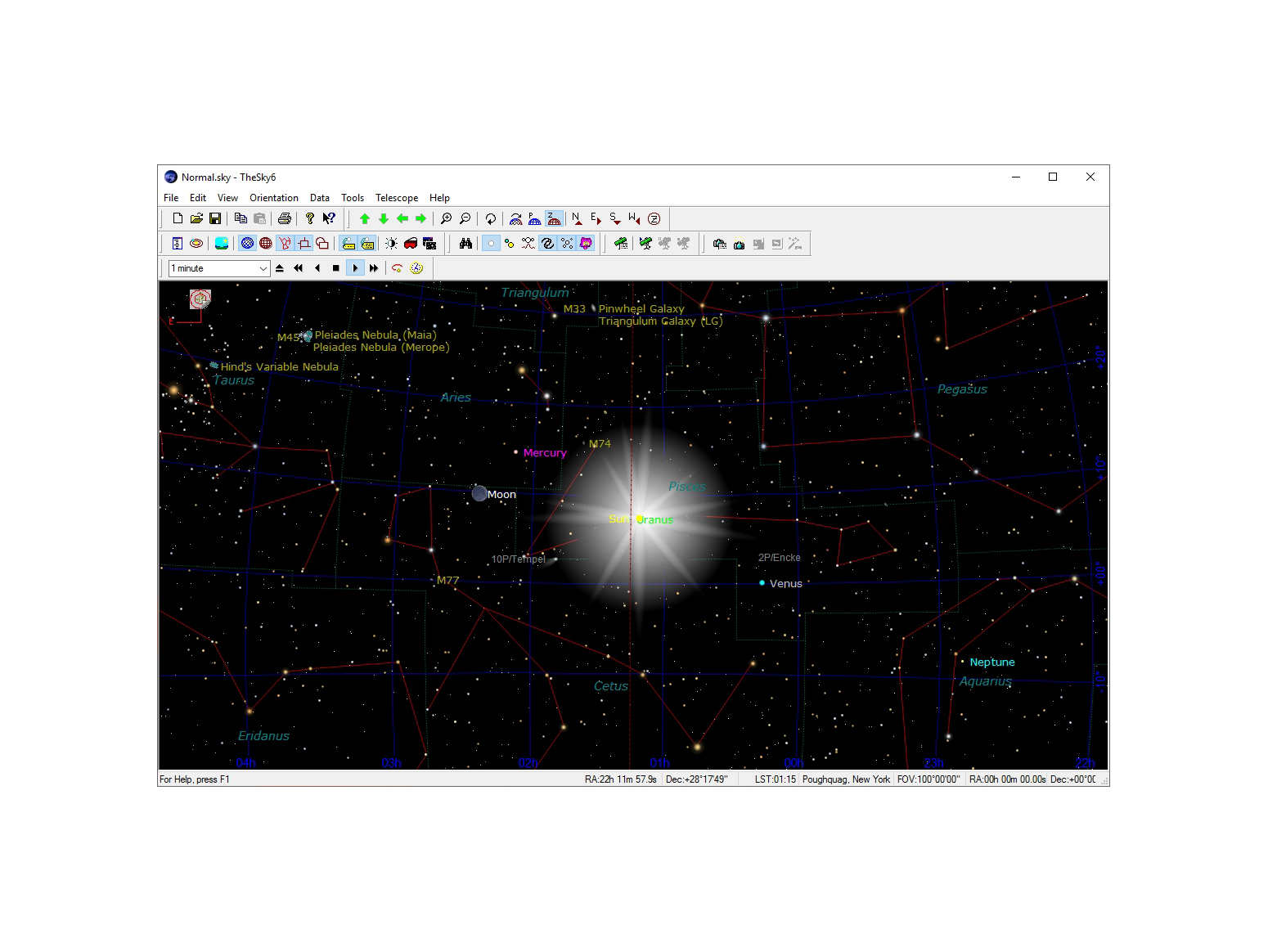The width and height of the screenshot is (1268, 952).
Task: Toggle constellation figure lines
Action: point(285,244)
